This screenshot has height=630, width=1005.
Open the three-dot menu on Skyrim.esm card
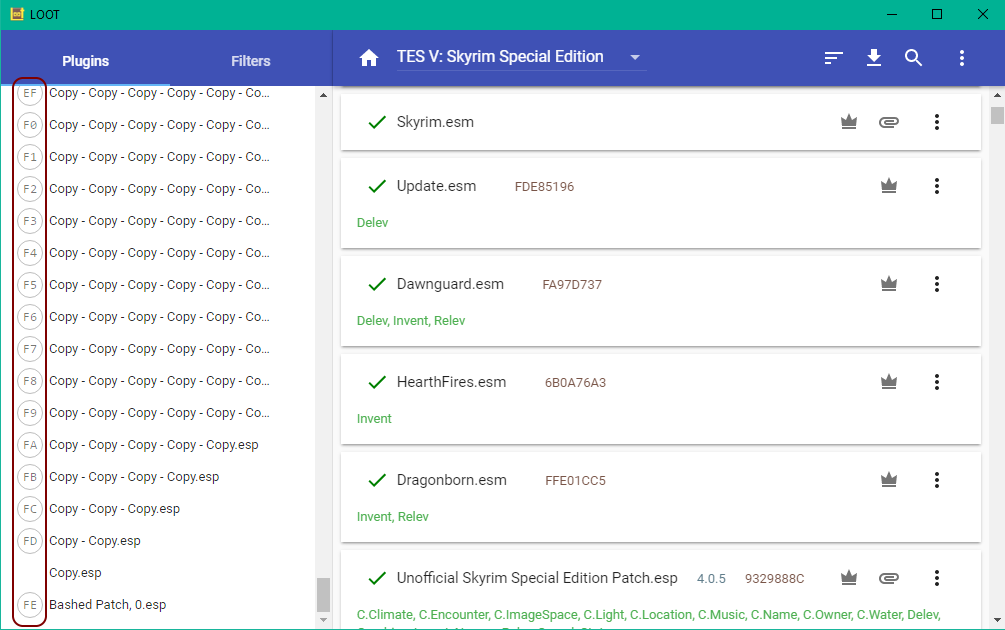pos(936,122)
